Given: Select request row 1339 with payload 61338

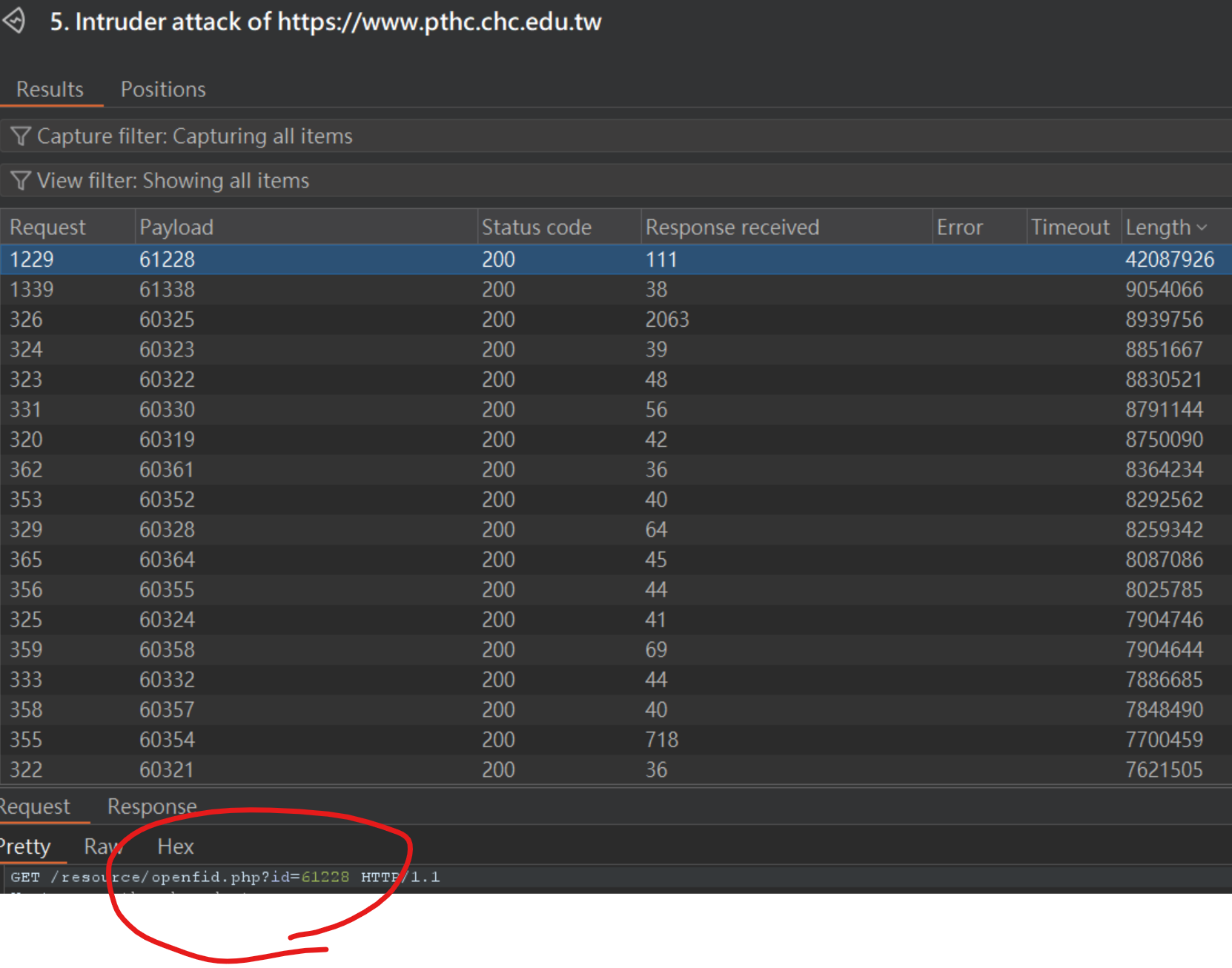Looking at the screenshot, I should point(616,290).
